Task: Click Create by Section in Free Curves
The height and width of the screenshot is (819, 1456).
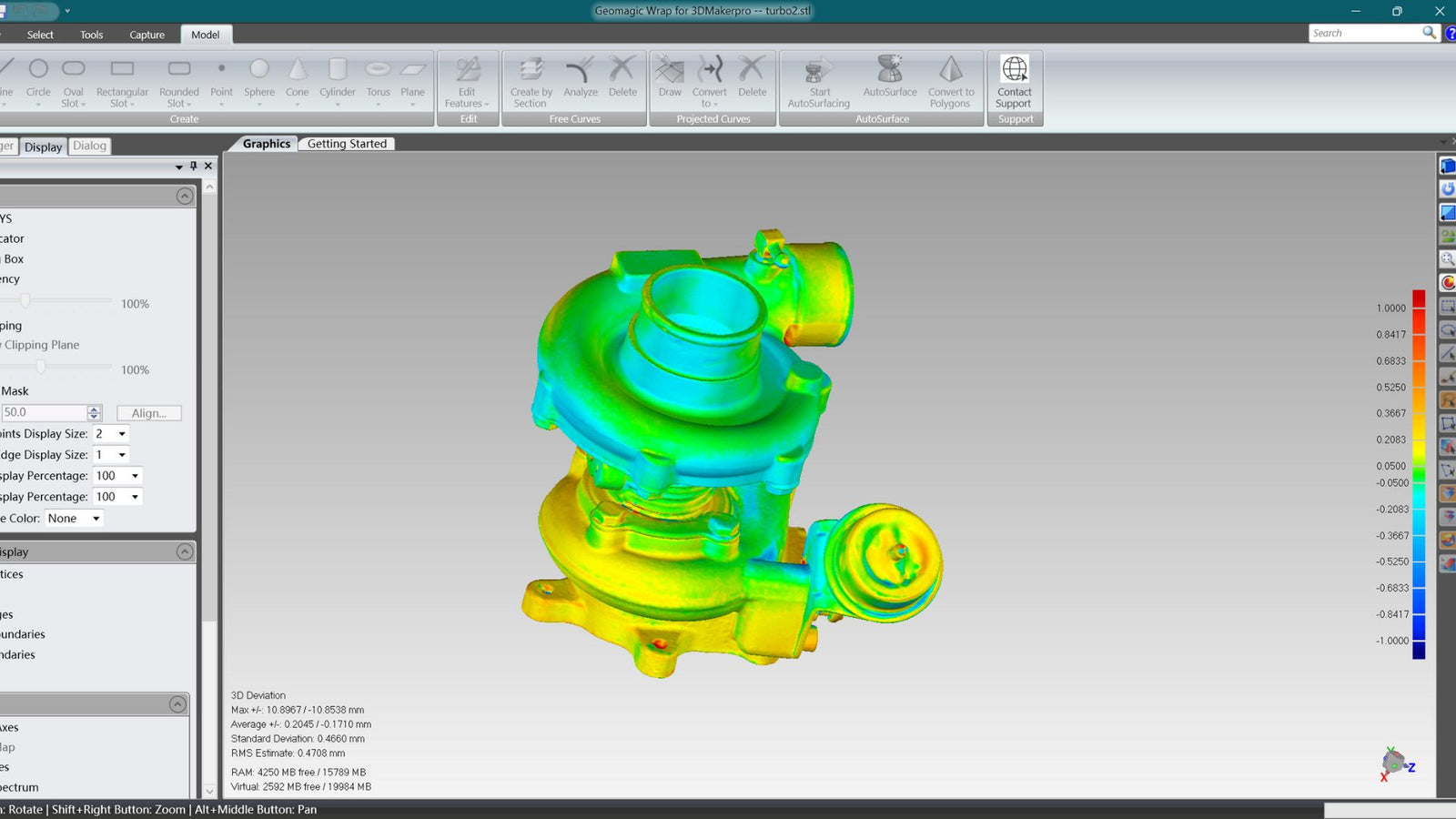Action: pos(530,80)
